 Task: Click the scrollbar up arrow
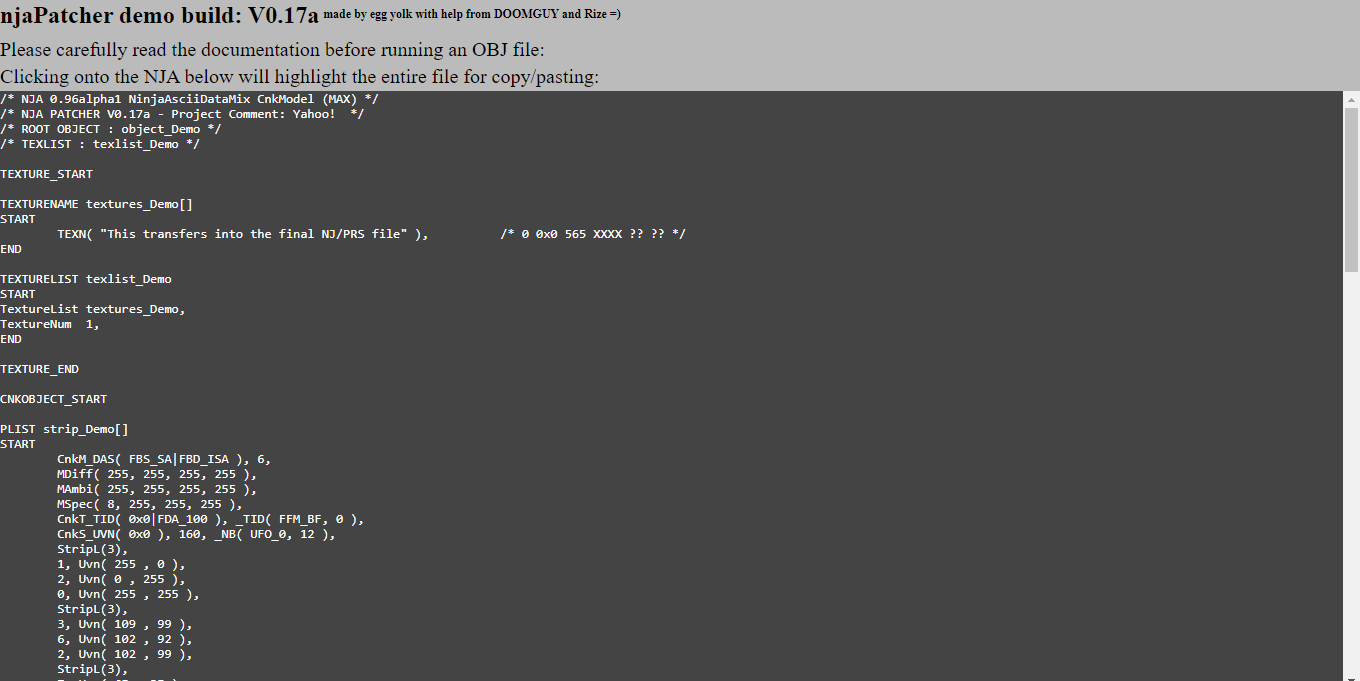[x=1351, y=99]
